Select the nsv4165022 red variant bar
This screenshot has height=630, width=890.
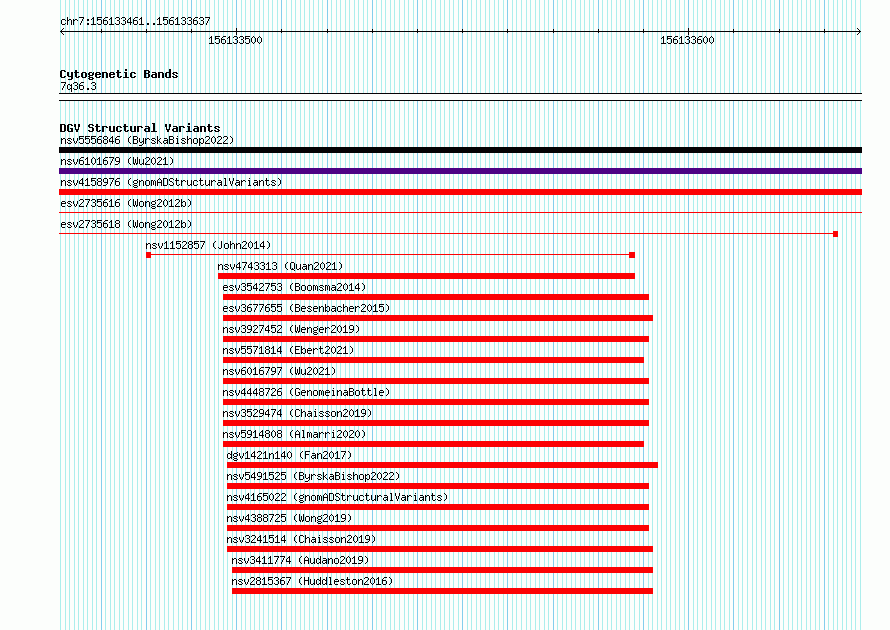coord(438,507)
